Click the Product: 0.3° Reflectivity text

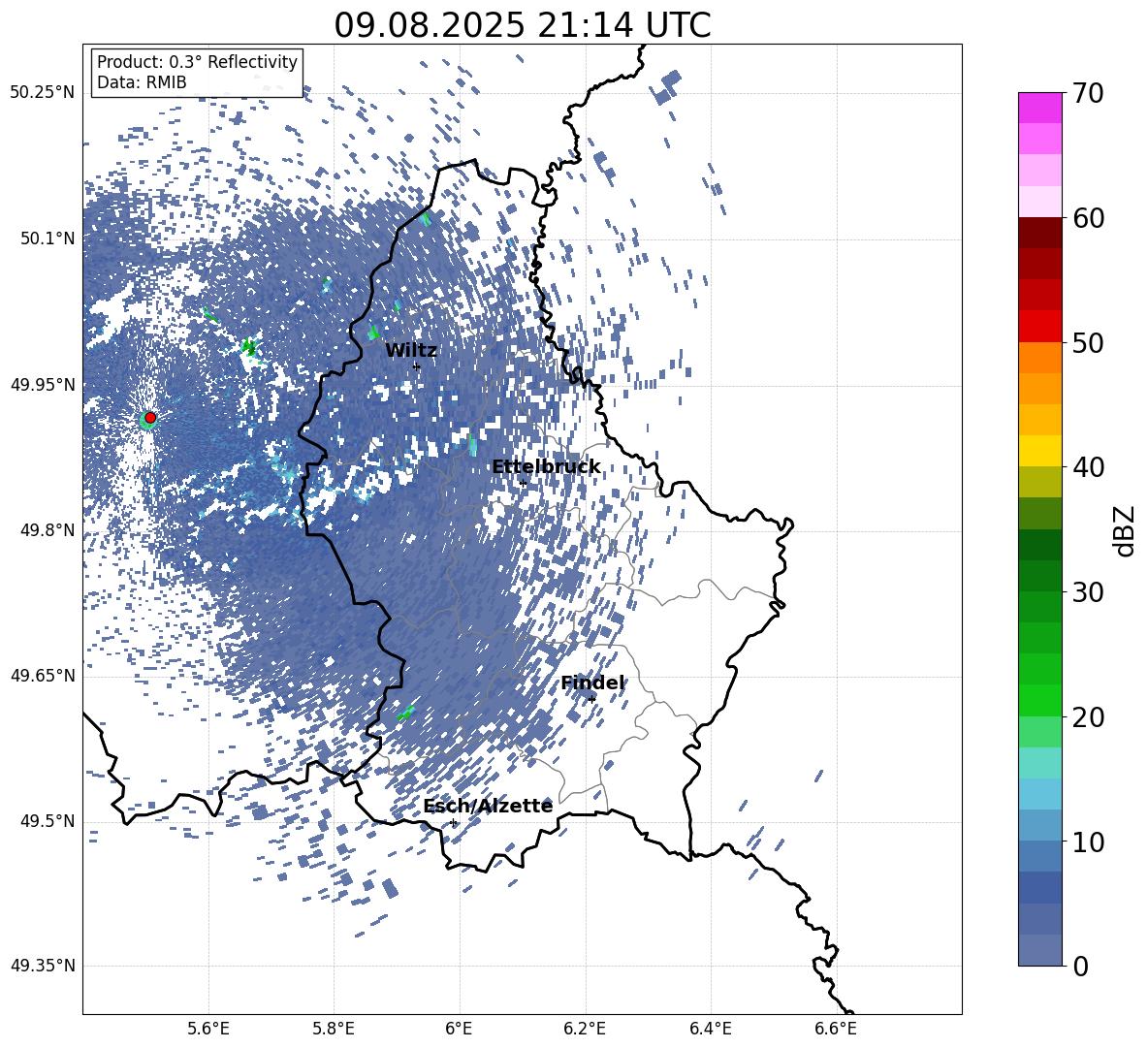(197, 62)
